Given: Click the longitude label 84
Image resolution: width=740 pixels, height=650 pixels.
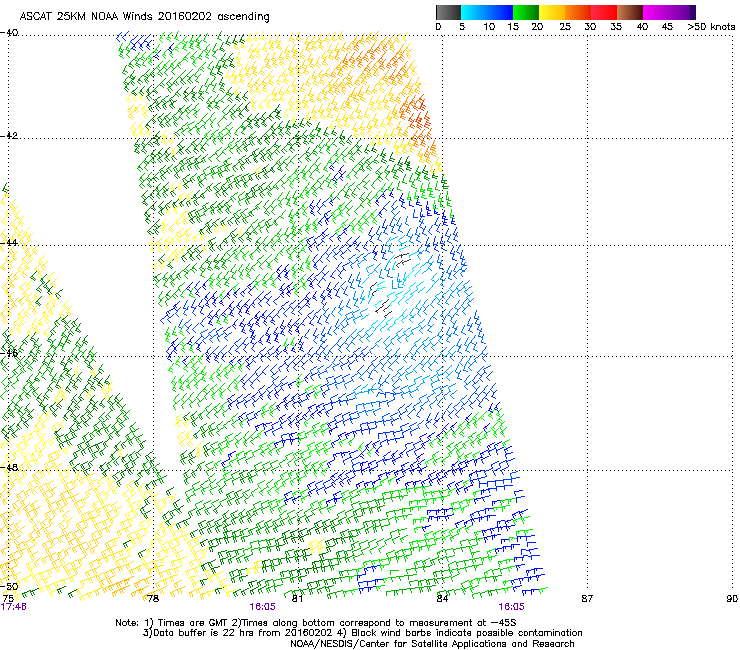Looking at the screenshot, I should [442, 599].
